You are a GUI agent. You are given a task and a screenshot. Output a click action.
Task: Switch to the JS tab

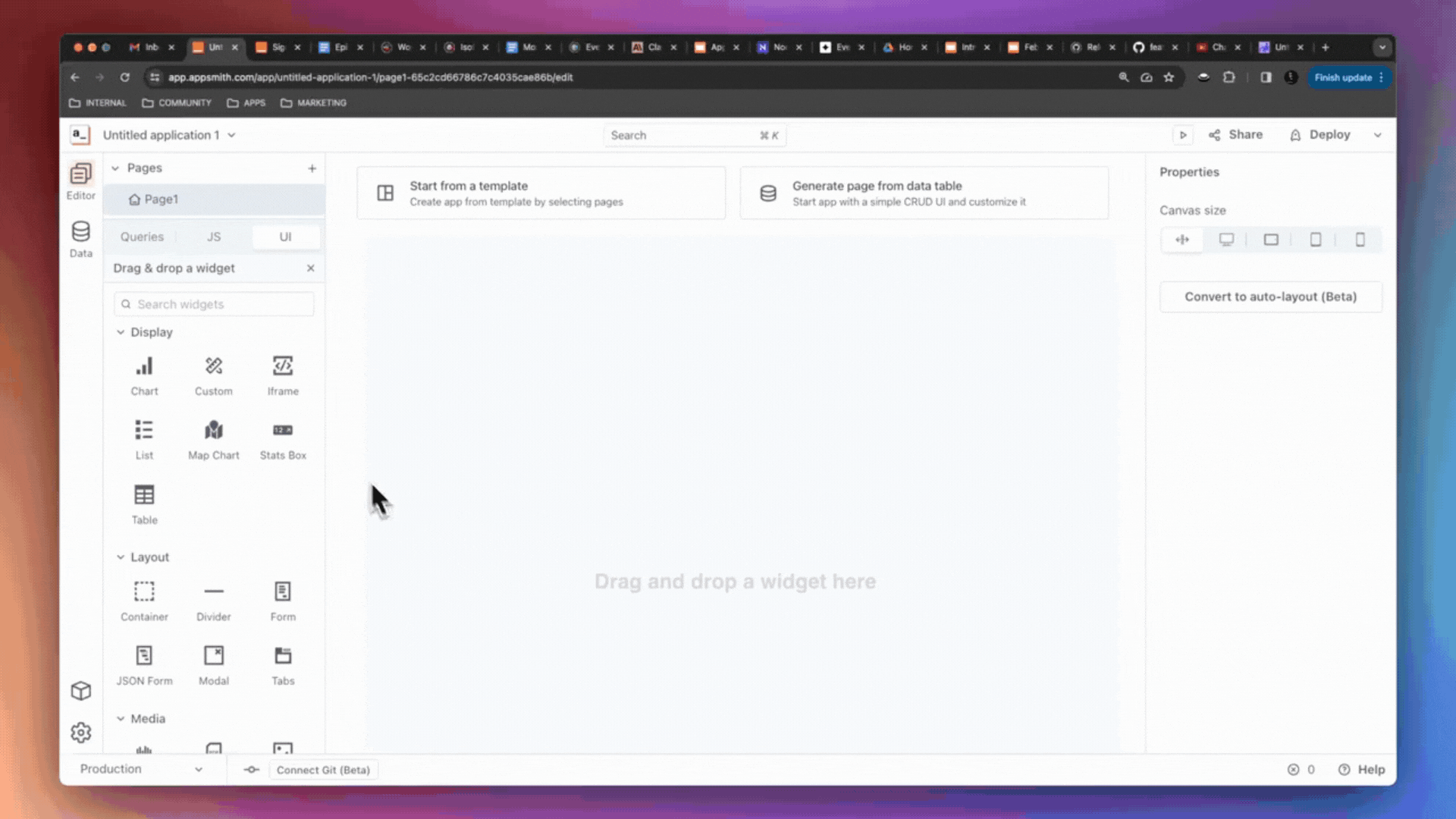(213, 237)
